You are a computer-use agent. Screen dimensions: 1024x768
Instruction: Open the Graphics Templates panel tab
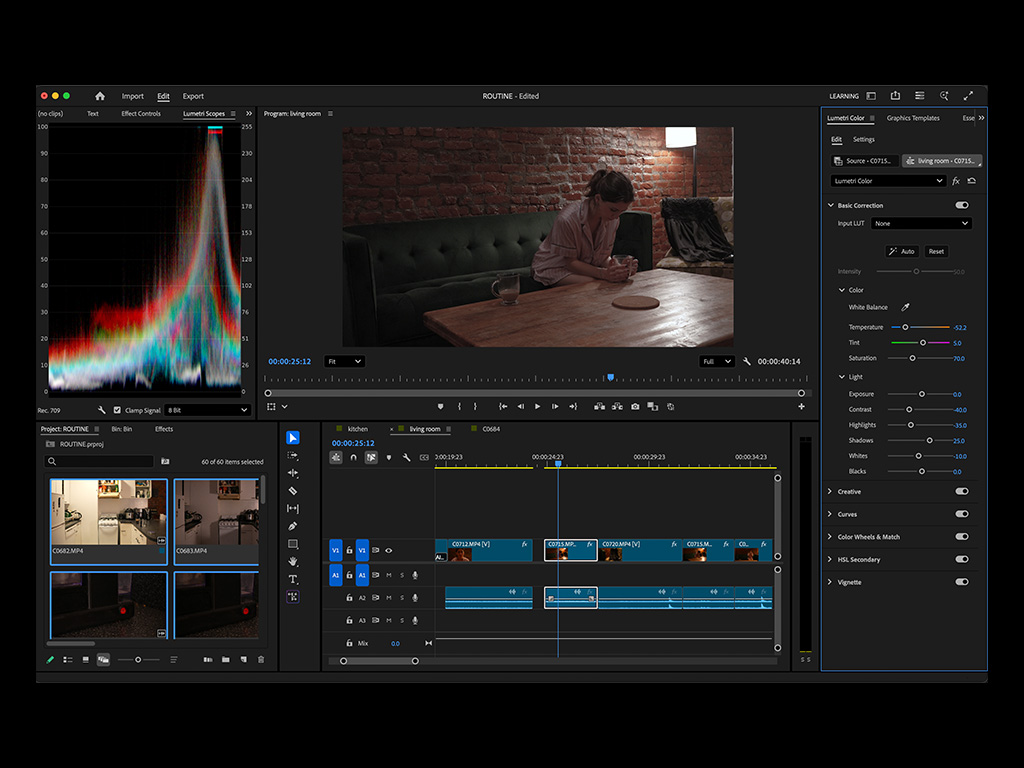912,117
